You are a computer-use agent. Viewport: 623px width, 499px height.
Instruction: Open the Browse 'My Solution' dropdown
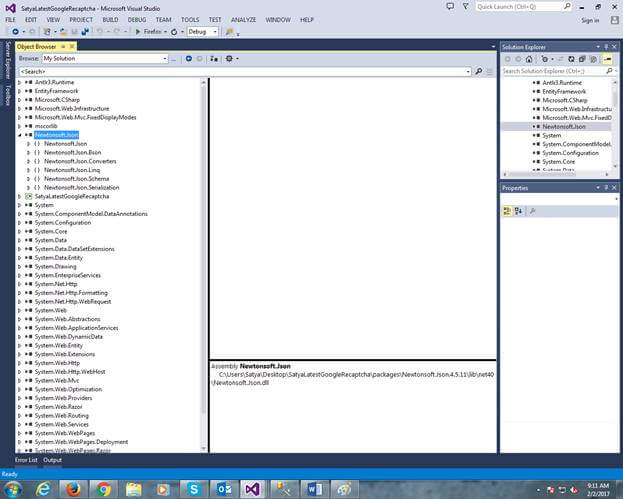pos(165,58)
